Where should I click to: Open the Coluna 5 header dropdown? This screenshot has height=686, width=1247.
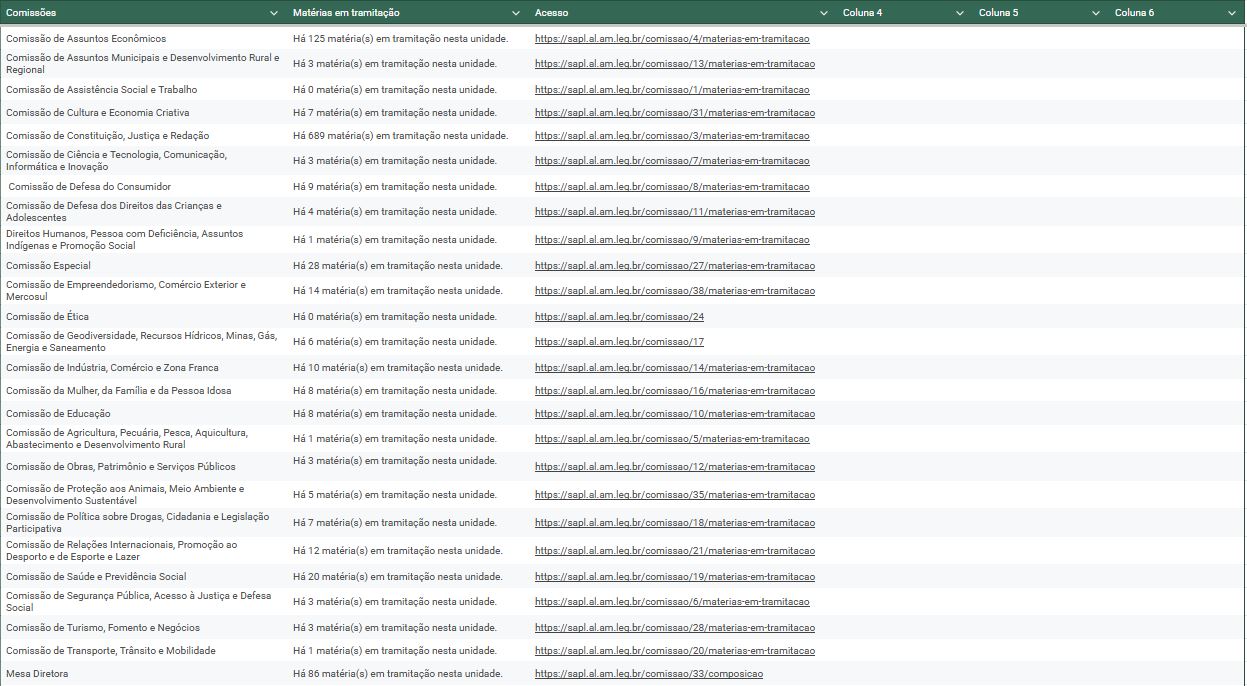1096,13
